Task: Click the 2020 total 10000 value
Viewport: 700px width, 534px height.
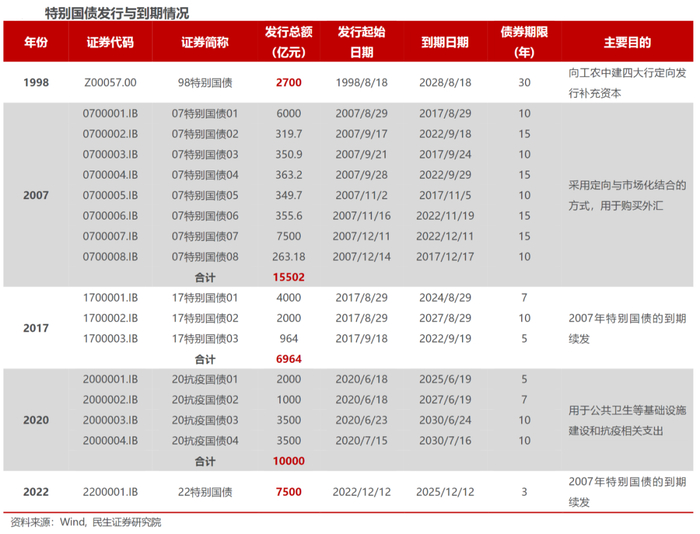Action: (x=288, y=461)
